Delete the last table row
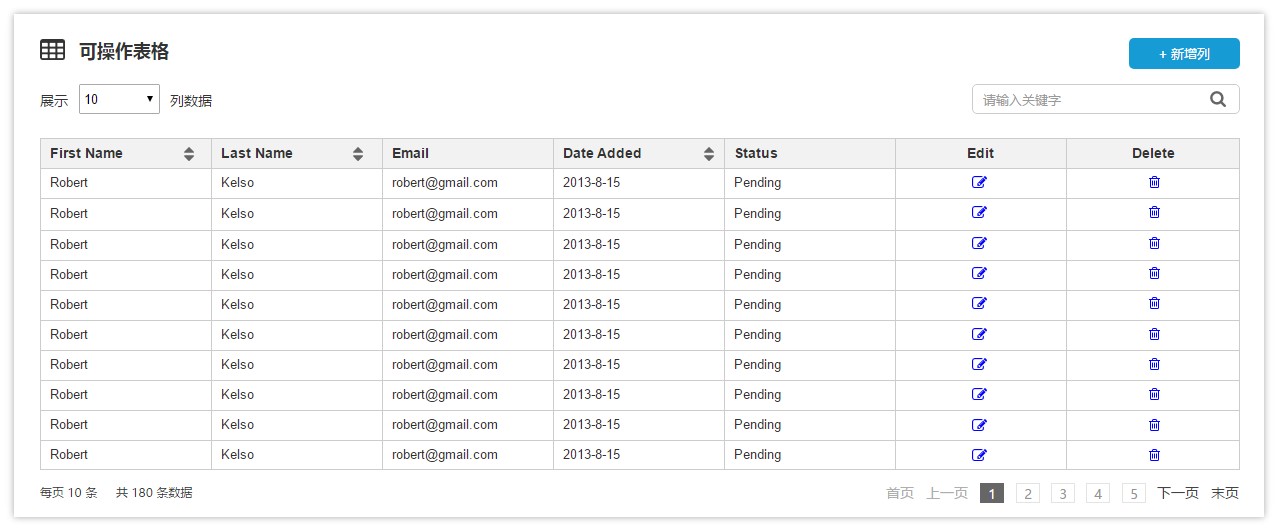The image size is (1281, 532). tap(1154, 455)
